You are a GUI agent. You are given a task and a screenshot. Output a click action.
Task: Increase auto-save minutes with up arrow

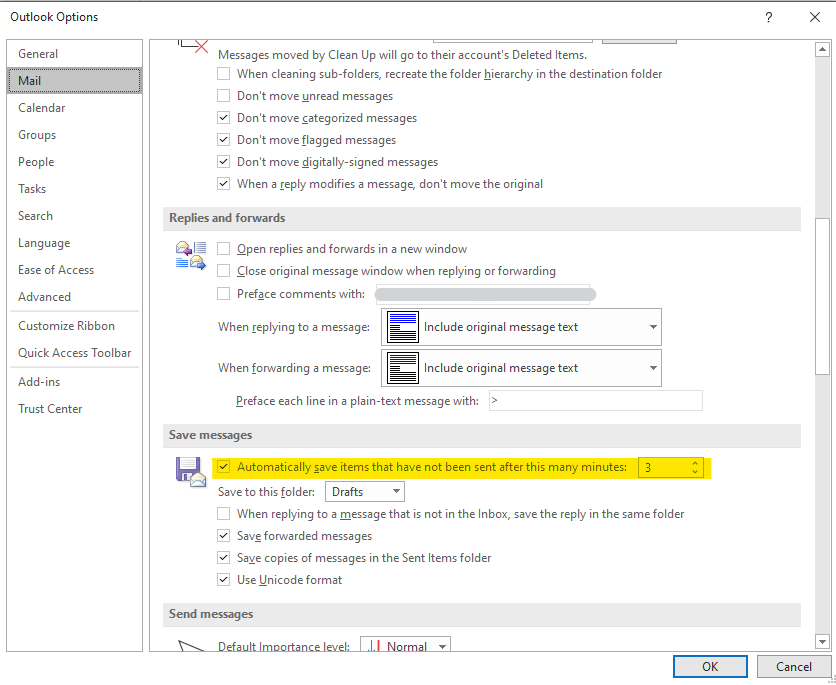tap(695, 463)
